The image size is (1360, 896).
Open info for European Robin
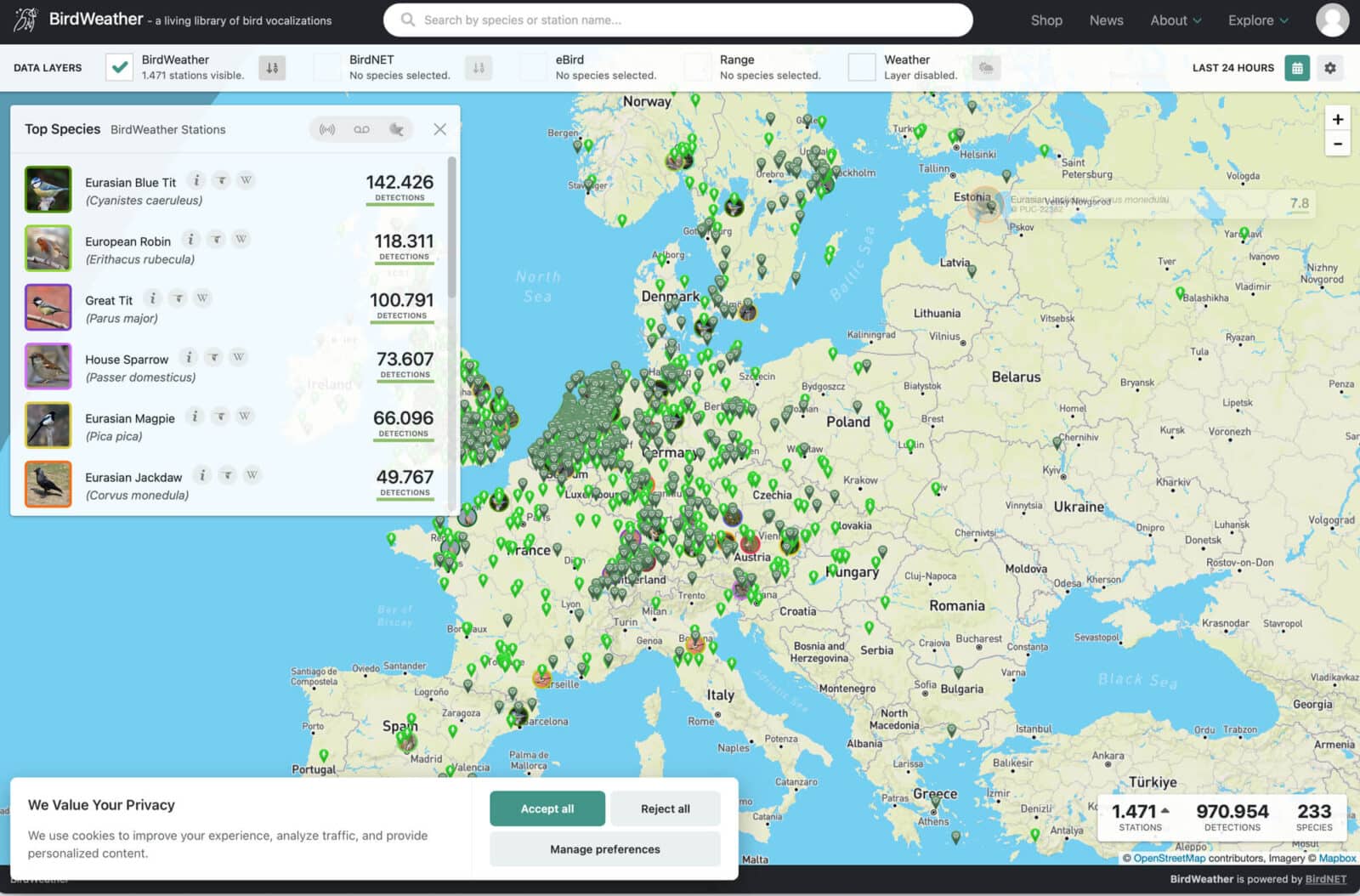click(191, 239)
